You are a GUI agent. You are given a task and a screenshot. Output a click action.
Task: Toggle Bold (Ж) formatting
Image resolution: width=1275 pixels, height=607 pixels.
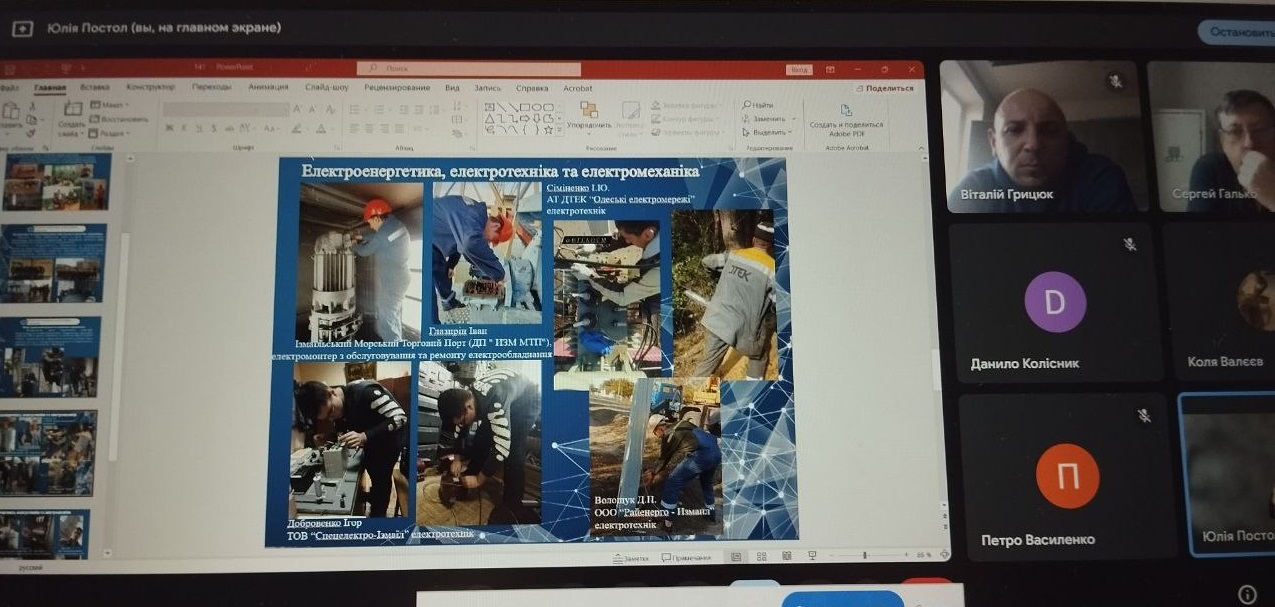tap(169, 128)
